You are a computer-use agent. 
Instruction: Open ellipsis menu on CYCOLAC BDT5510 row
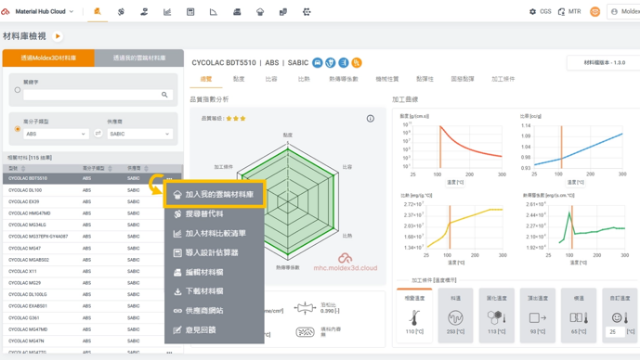169,178
